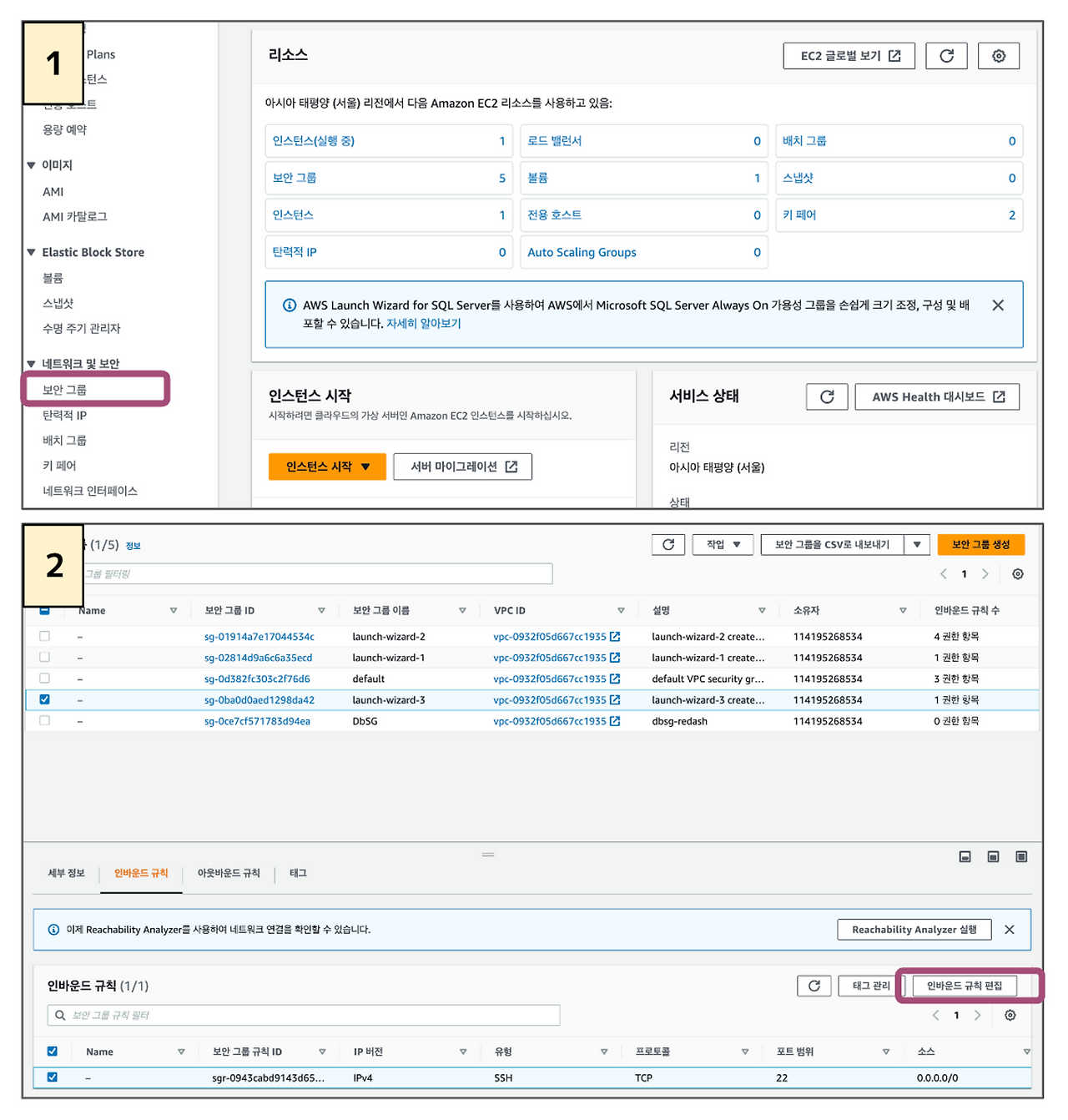Switch to the 세부 정보 tab
This screenshot has height=1120, width=1068.
(67, 874)
